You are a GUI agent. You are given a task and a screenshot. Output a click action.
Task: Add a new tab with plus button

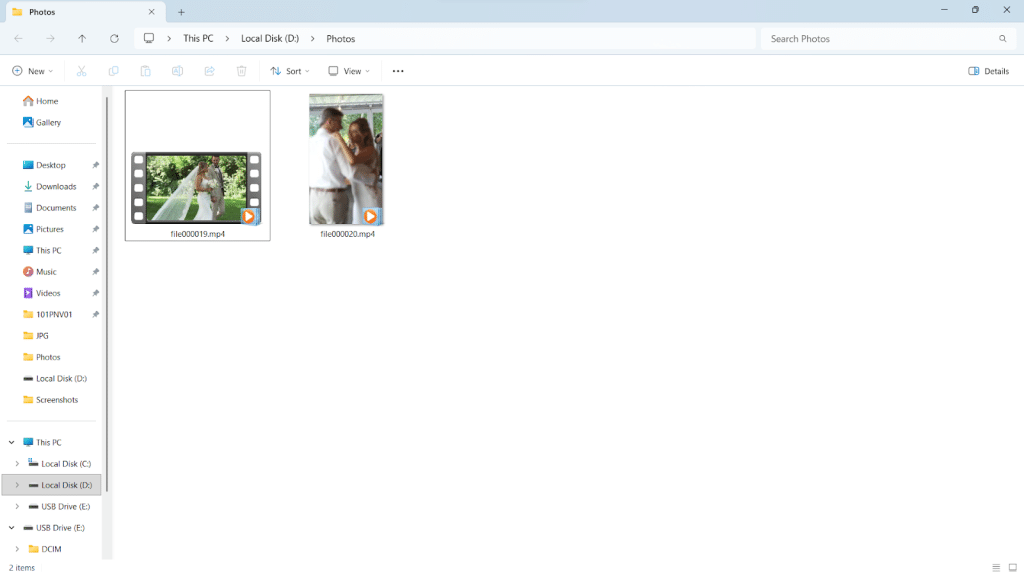(181, 12)
